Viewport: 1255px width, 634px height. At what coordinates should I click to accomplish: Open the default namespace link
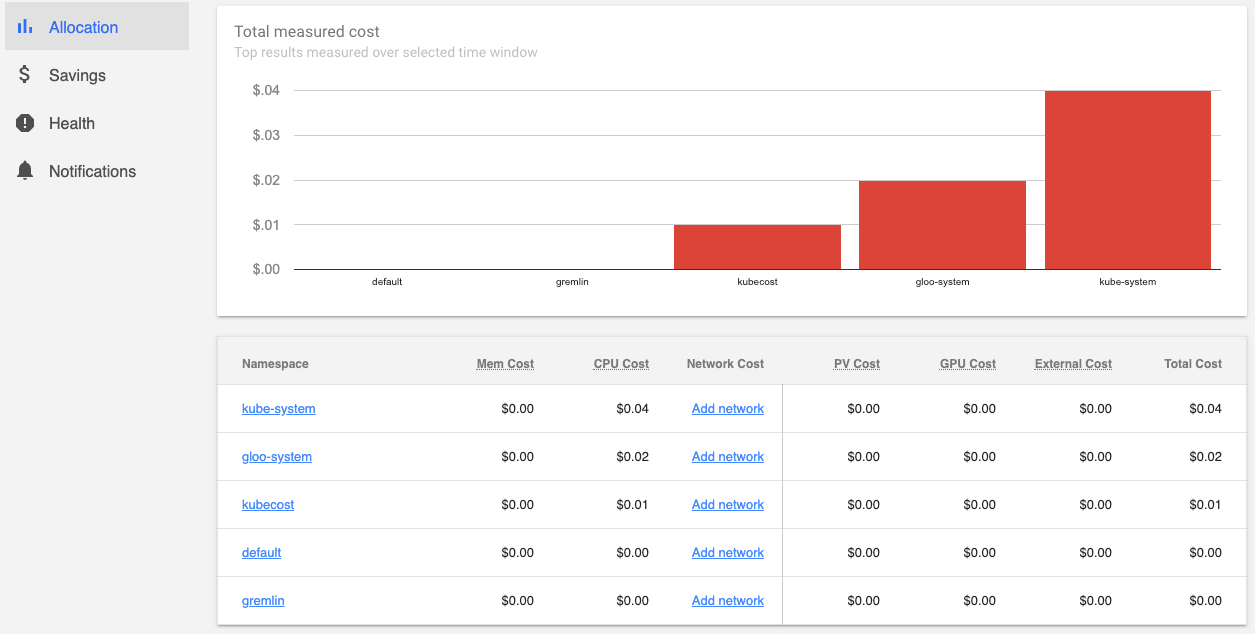(x=261, y=552)
